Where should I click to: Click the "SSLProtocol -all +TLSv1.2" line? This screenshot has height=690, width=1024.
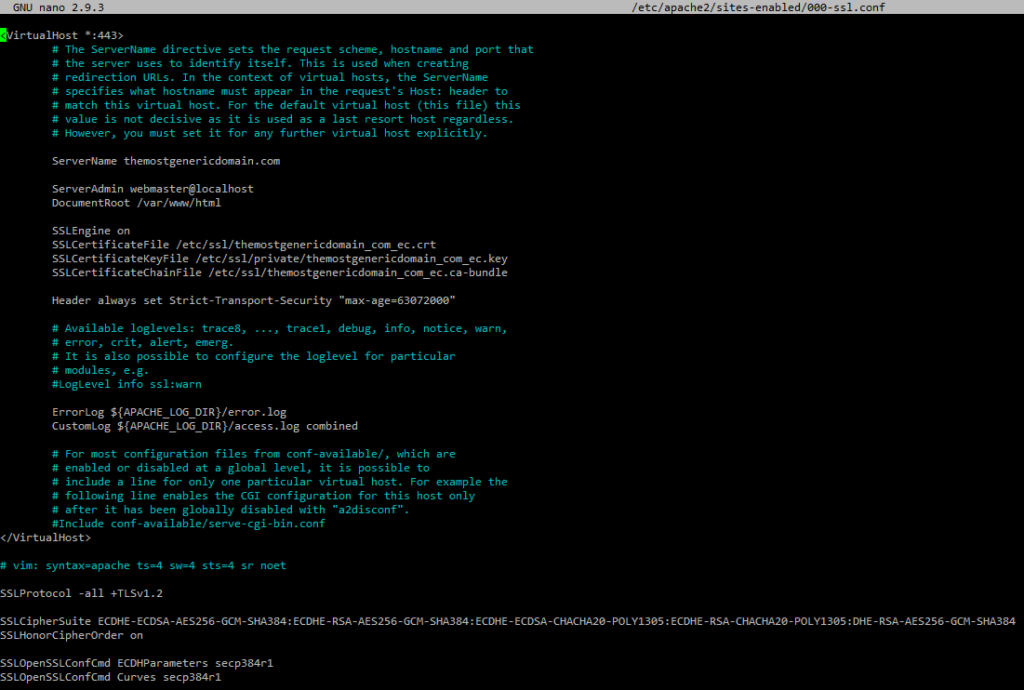pyautogui.click(x=82, y=594)
